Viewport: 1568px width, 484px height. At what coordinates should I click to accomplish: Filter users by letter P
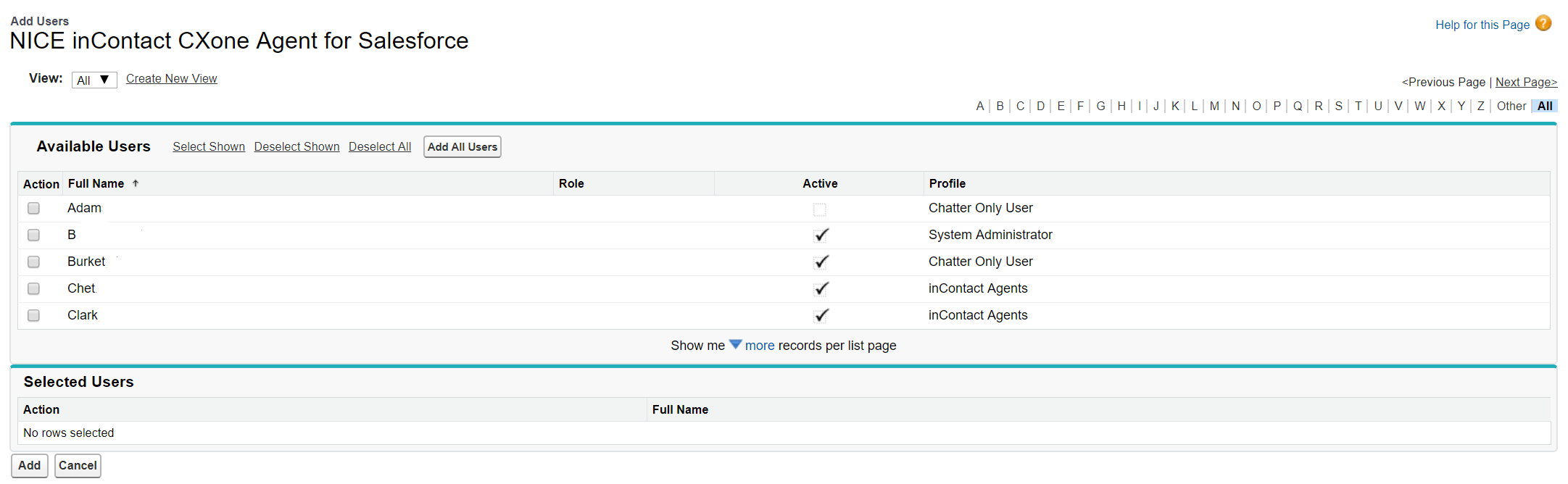click(x=1277, y=106)
